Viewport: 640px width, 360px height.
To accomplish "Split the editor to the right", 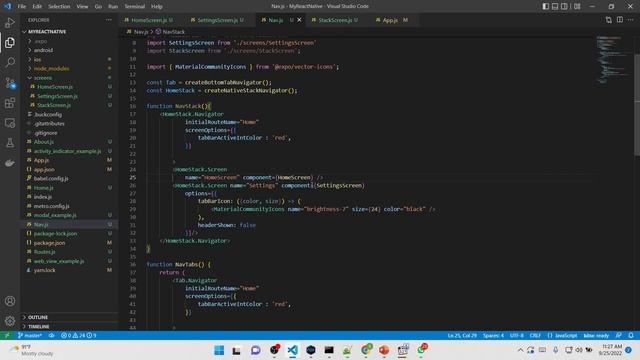I will click(620, 20).
